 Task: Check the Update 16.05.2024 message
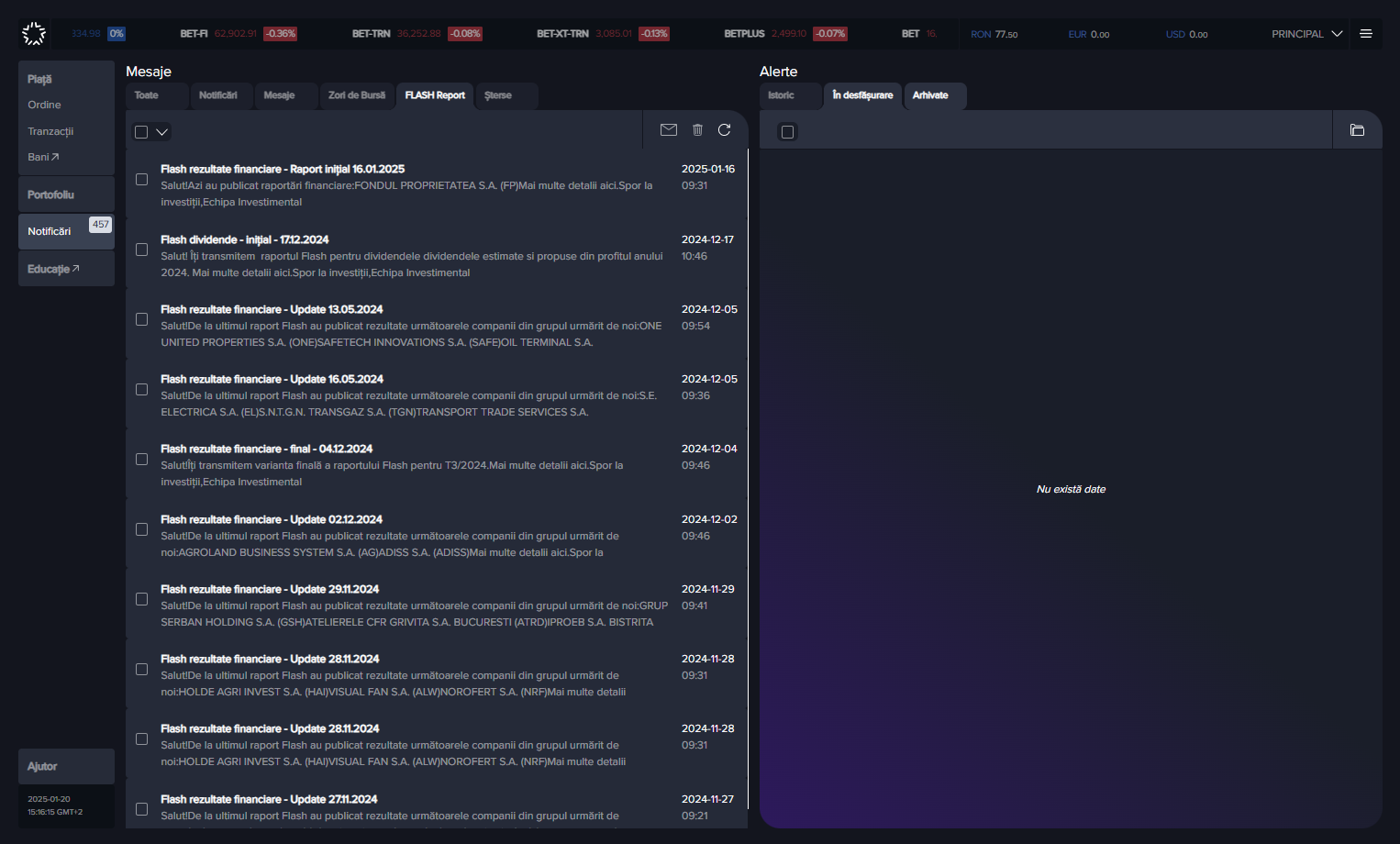pos(141,389)
